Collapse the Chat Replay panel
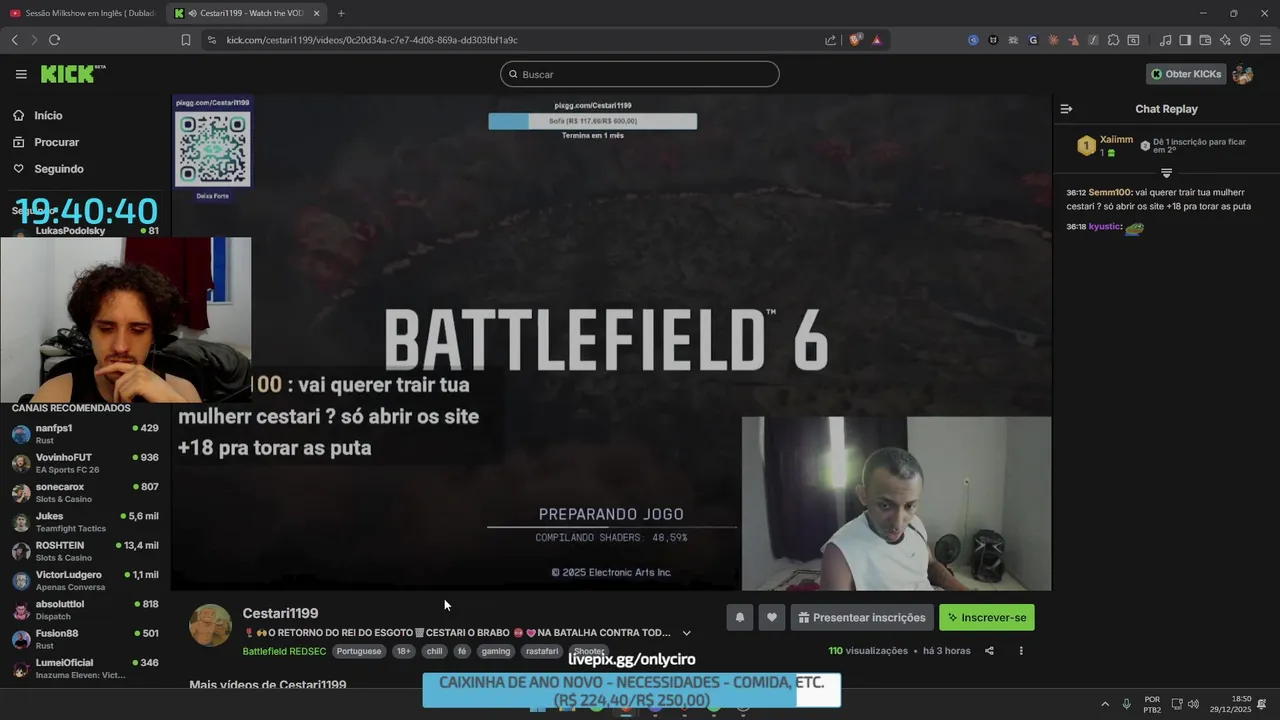This screenshot has width=1280, height=720. pos(1066,109)
